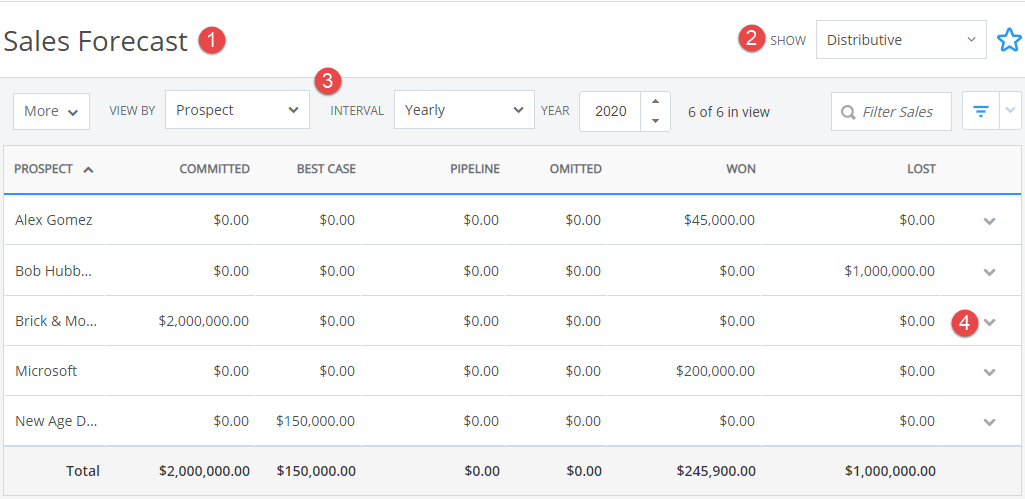Select the Bob Hubb... prospect name
1025x499 pixels.
(54, 271)
